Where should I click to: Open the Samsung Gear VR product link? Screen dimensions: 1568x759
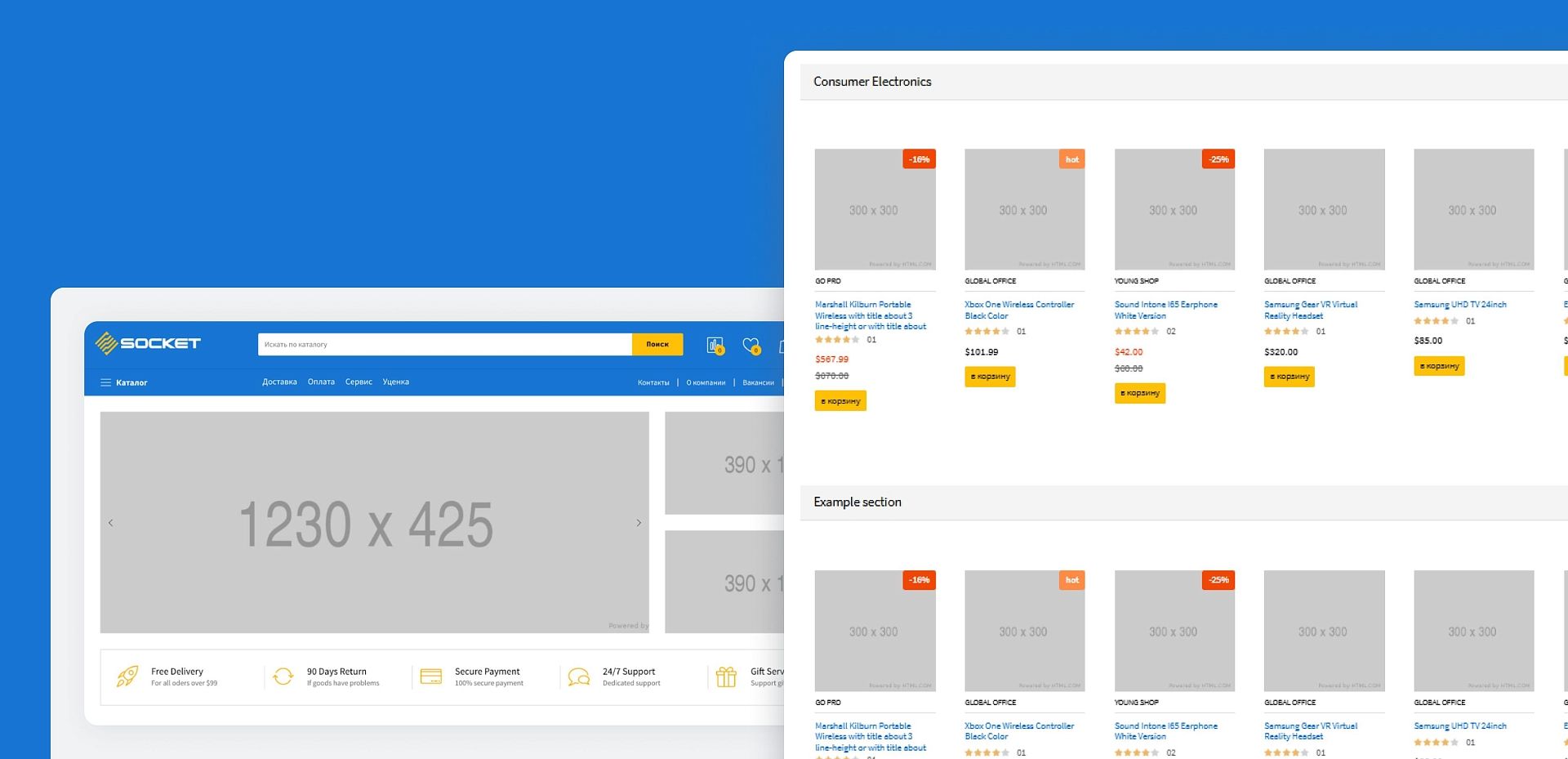(x=1310, y=310)
